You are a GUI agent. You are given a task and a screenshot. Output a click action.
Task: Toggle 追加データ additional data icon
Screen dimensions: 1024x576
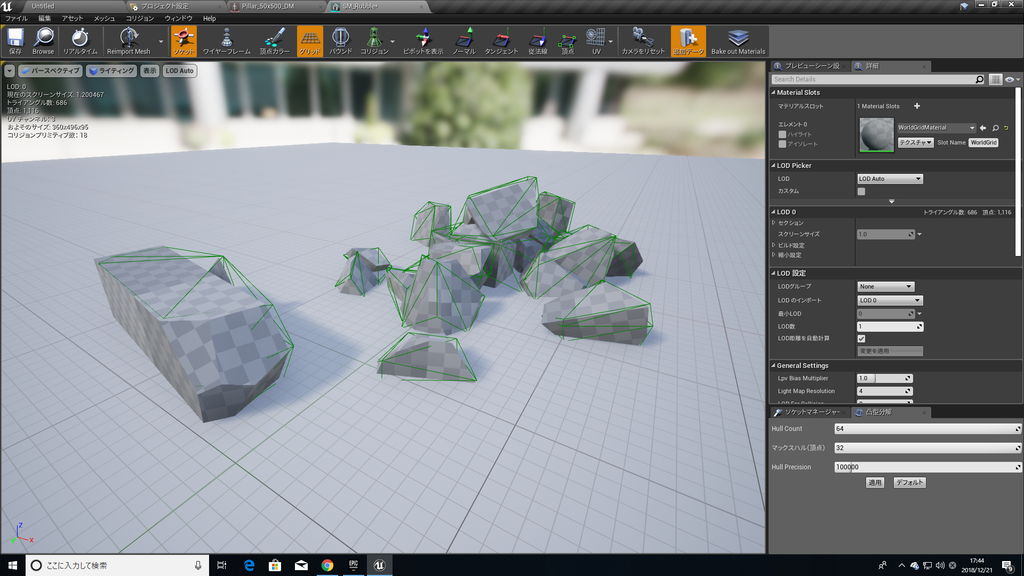(688, 41)
